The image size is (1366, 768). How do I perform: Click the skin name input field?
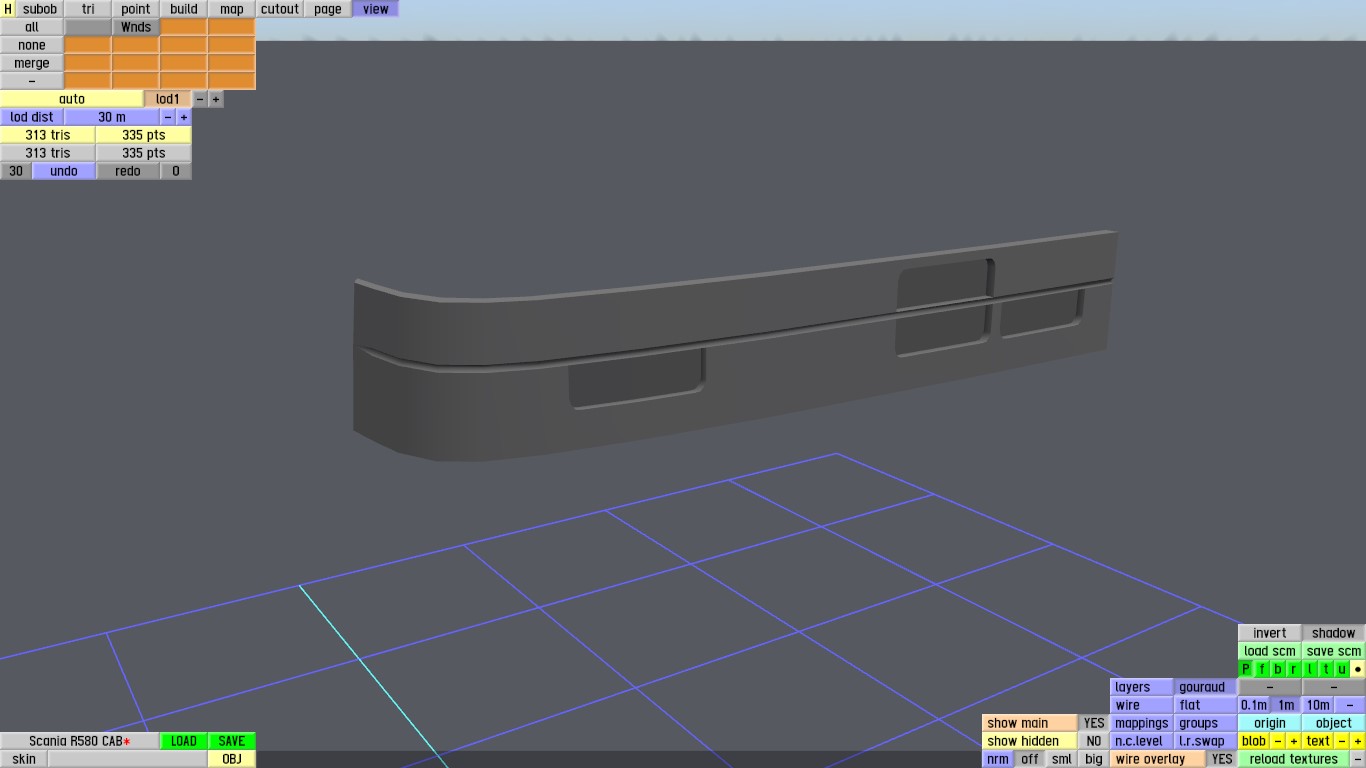pos(128,759)
